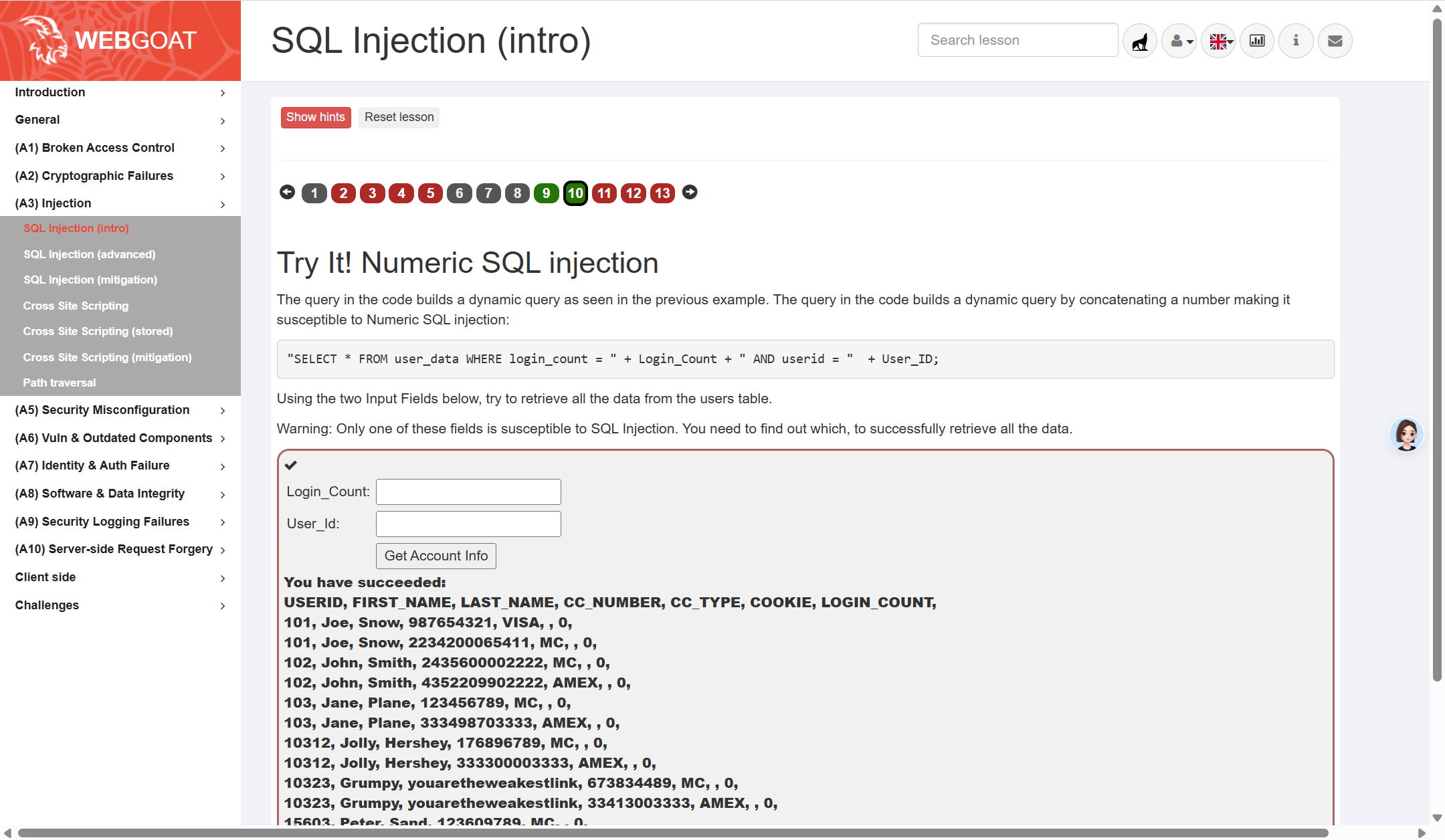Click the Login_Count input field
Viewport: 1445px width, 840px height.
(468, 492)
